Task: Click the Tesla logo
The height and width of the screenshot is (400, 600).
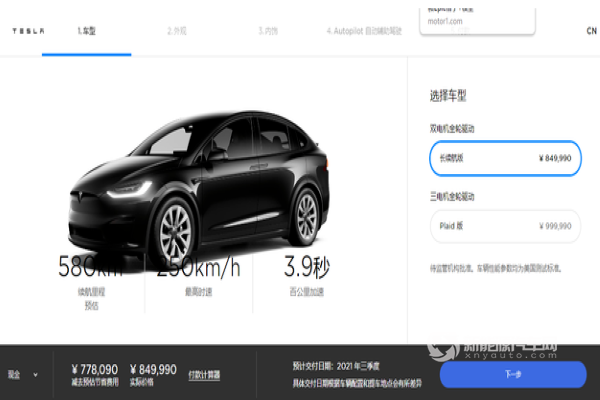Action: tap(28, 31)
